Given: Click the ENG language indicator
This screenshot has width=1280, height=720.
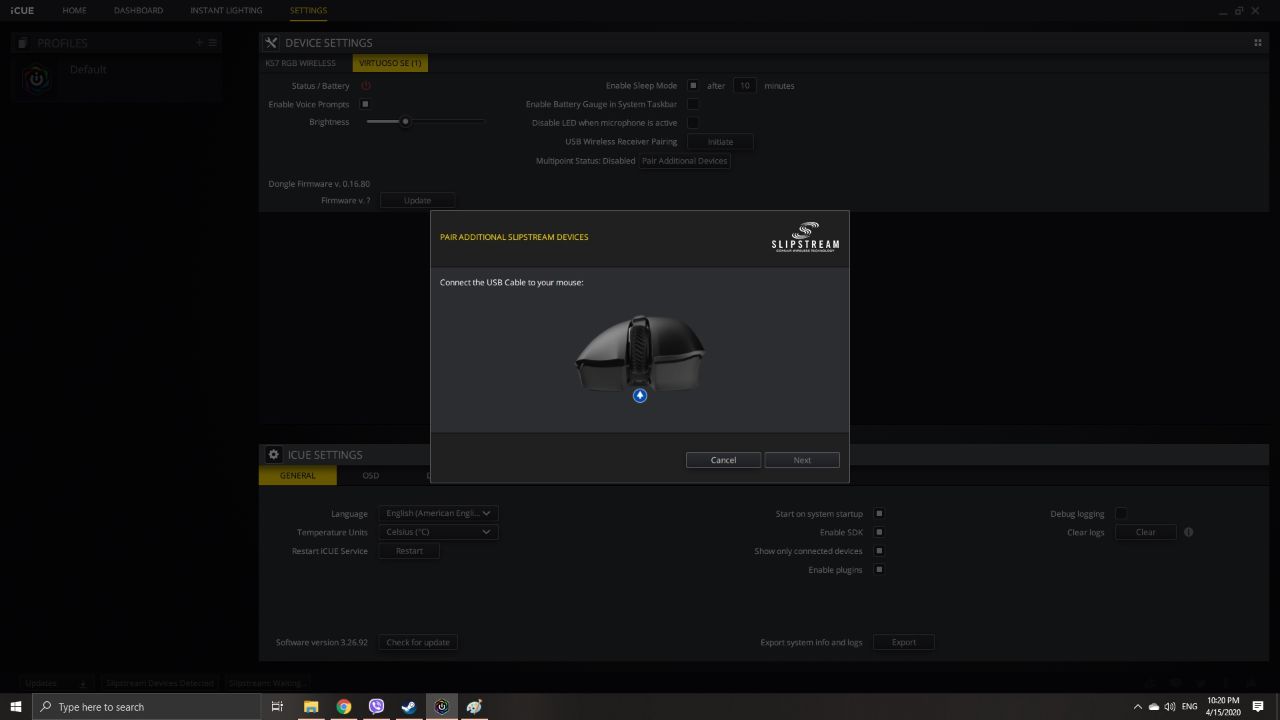Looking at the screenshot, I should click(x=1190, y=707).
